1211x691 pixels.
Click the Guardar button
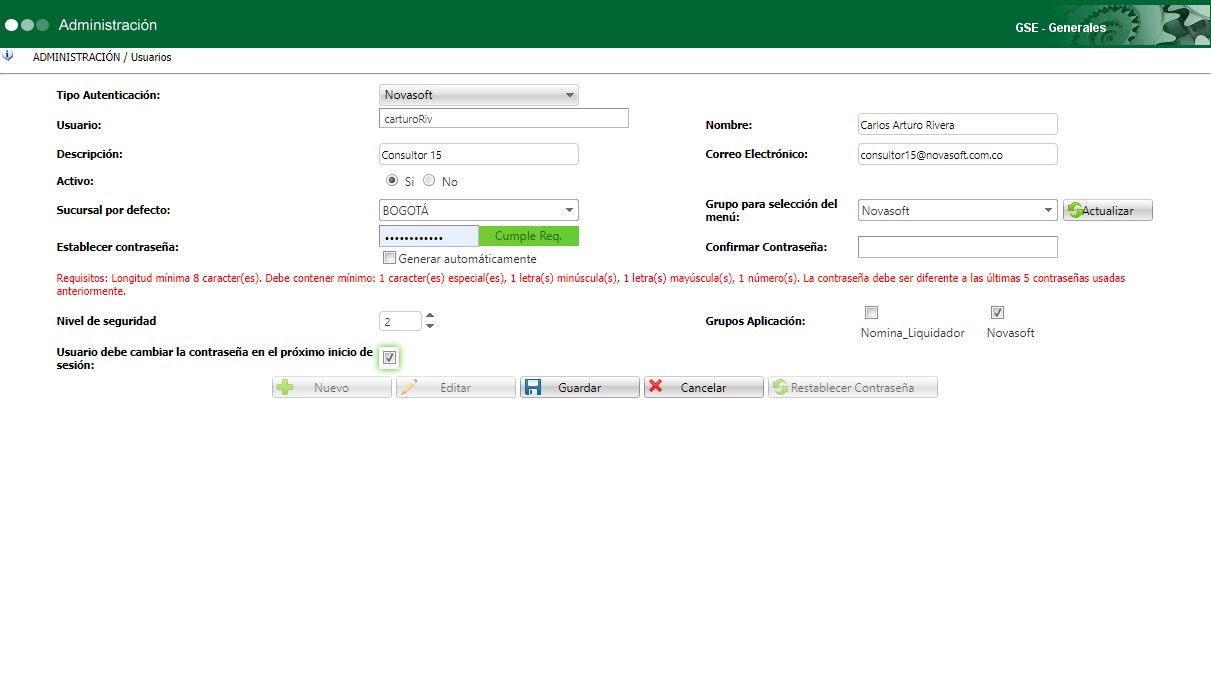[580, 387]
